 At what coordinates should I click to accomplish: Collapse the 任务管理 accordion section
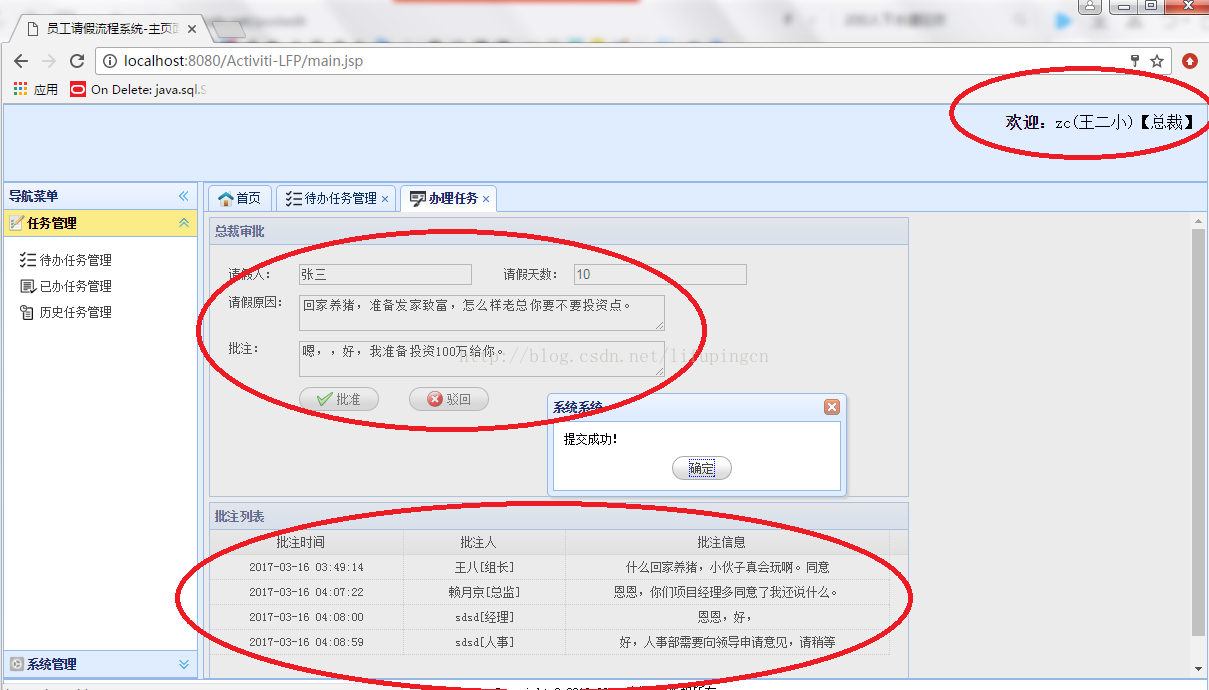pos(183,223)
